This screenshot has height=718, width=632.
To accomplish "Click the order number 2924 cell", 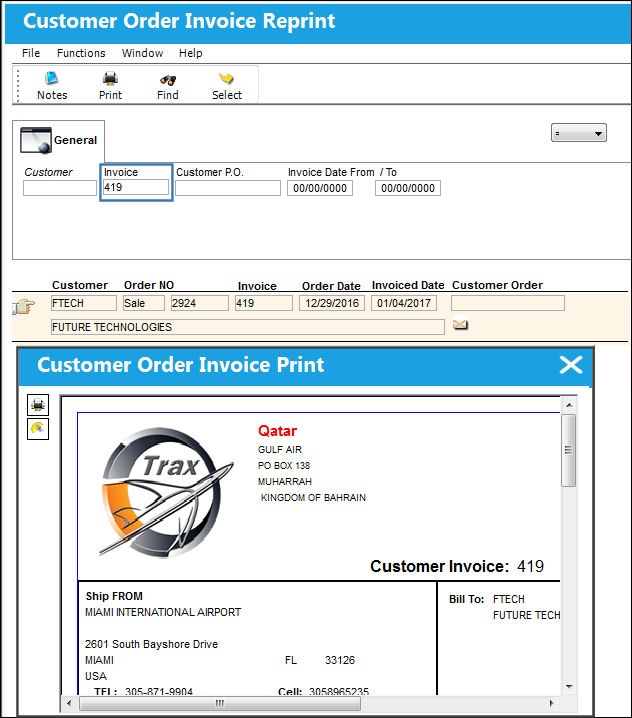I will [200, 303].
